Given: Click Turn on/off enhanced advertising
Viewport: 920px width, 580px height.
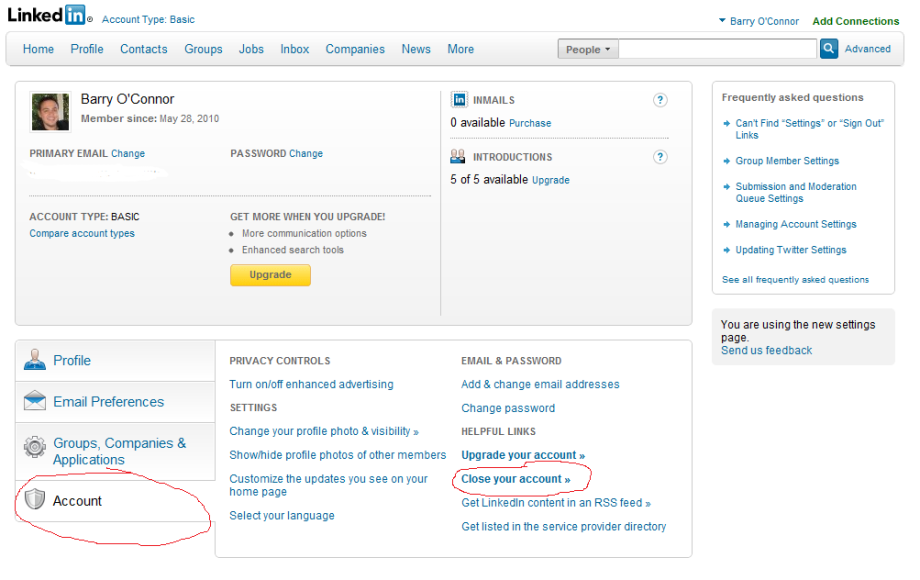Looking at the screenshot, I should coord(312,384).
